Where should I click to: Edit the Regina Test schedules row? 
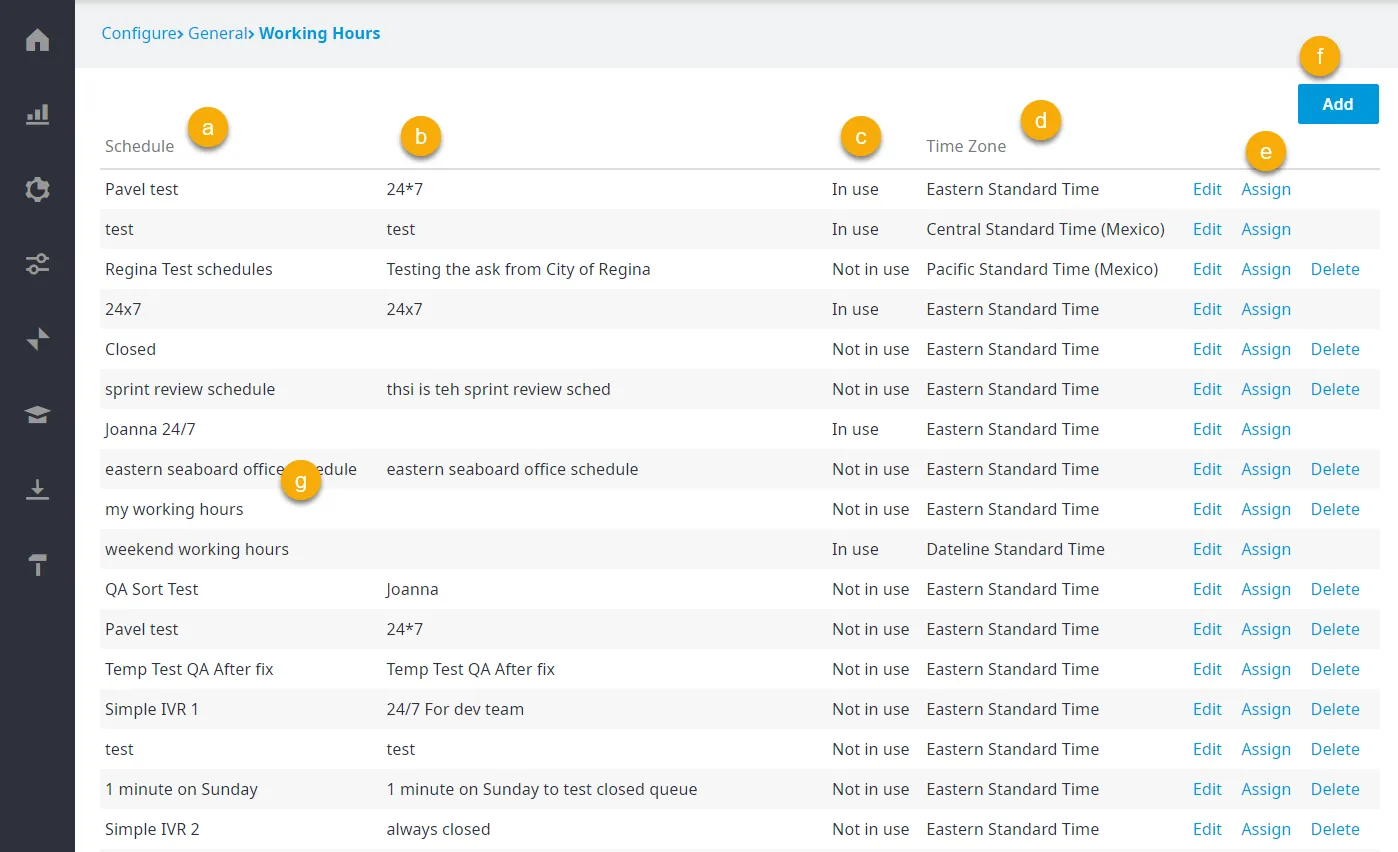(1207, 269)
